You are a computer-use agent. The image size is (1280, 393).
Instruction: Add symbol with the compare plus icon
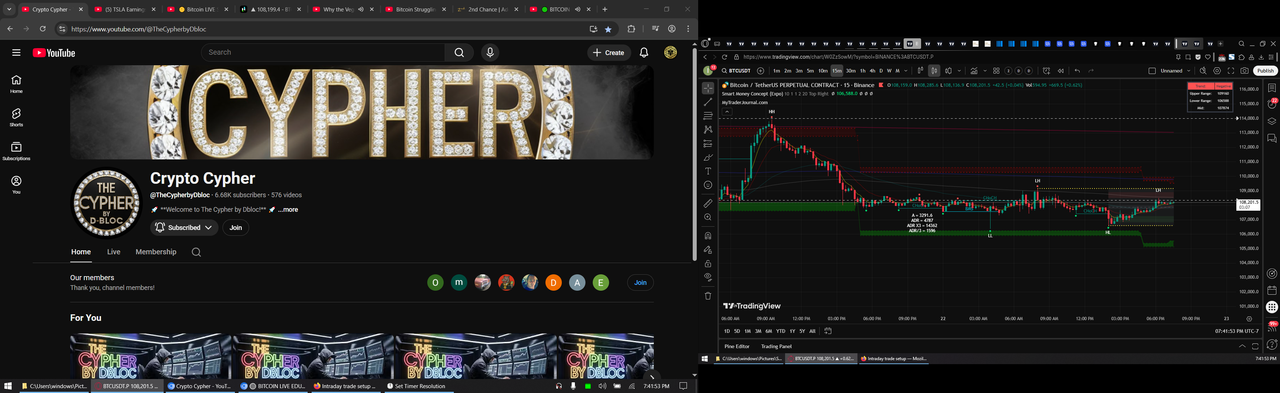761,71
